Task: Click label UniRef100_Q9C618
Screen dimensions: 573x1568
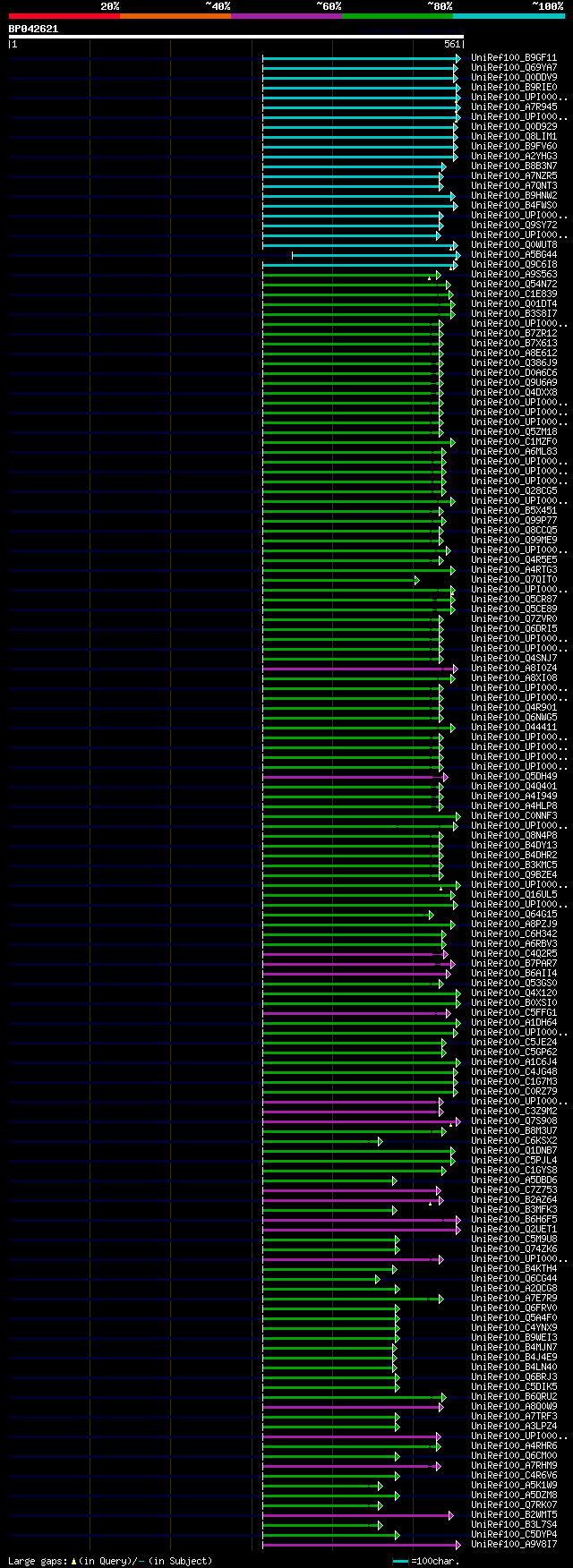Action: pos(514,264)
